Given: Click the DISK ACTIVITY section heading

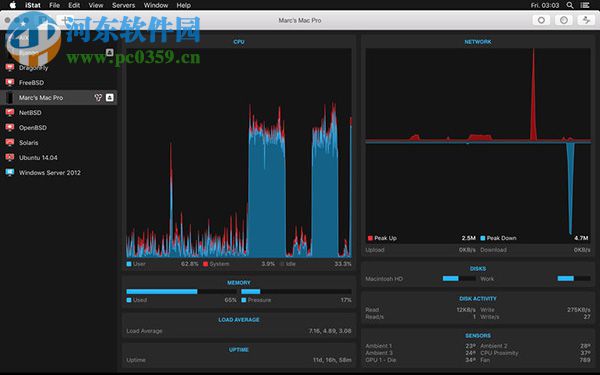Looking at the screenshot, I should pyautogui.click(x=478, y=298).
